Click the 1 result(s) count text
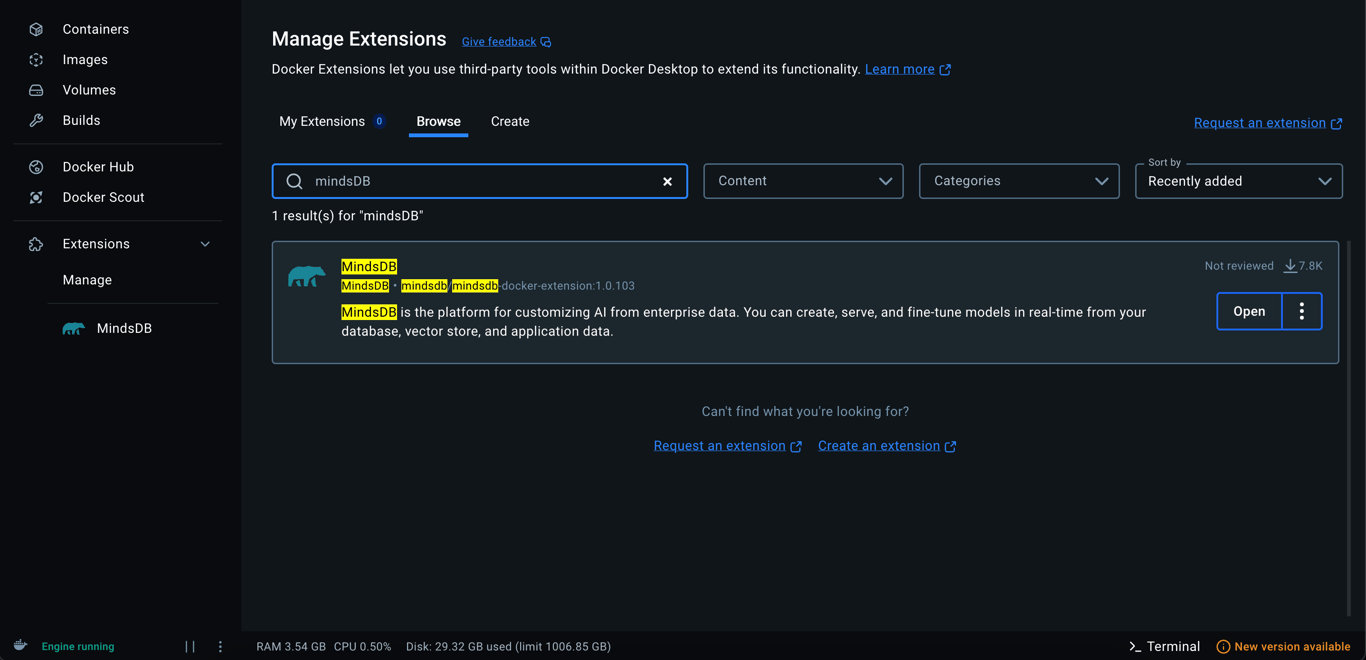The image size is (1366, 660). [x=348, y=216]
